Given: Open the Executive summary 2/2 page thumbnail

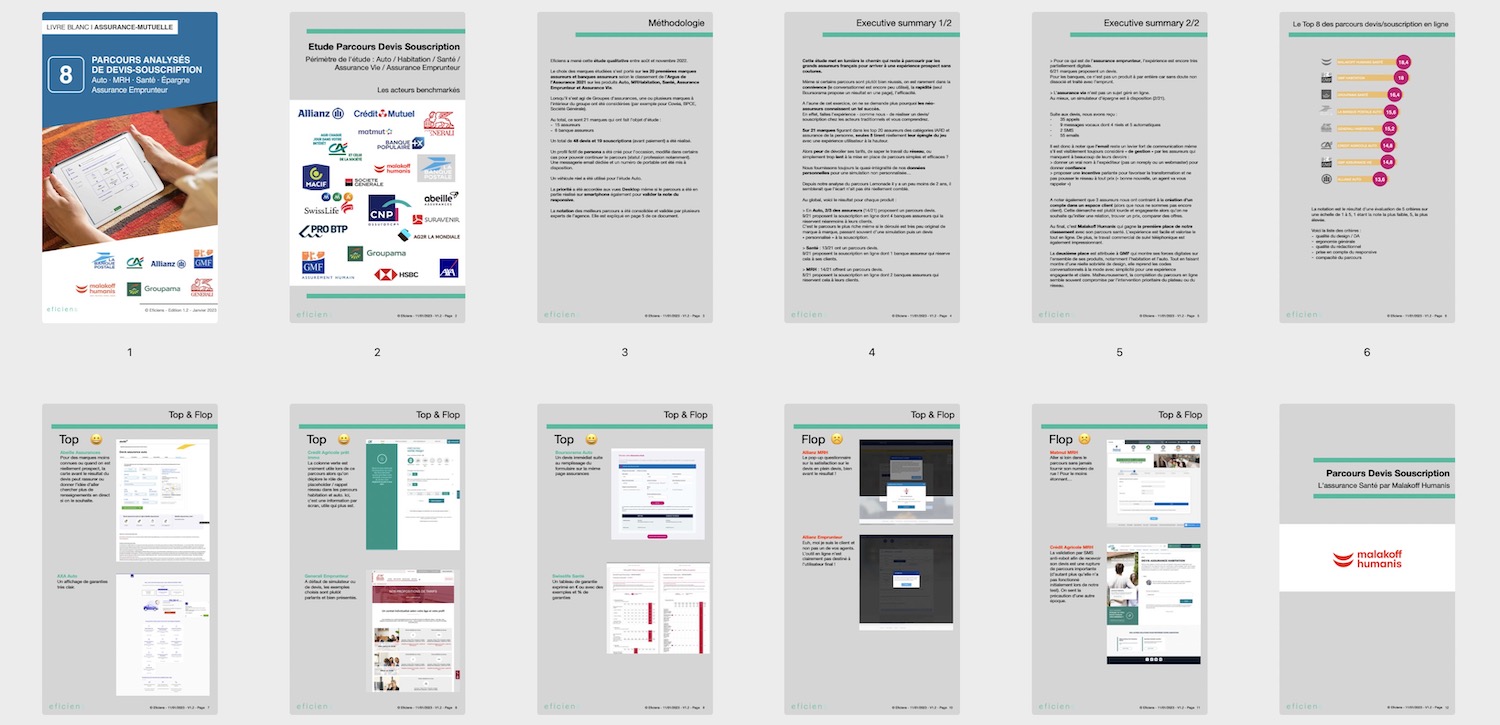Looking at the screenshot, I should (x=1120, y=167).
